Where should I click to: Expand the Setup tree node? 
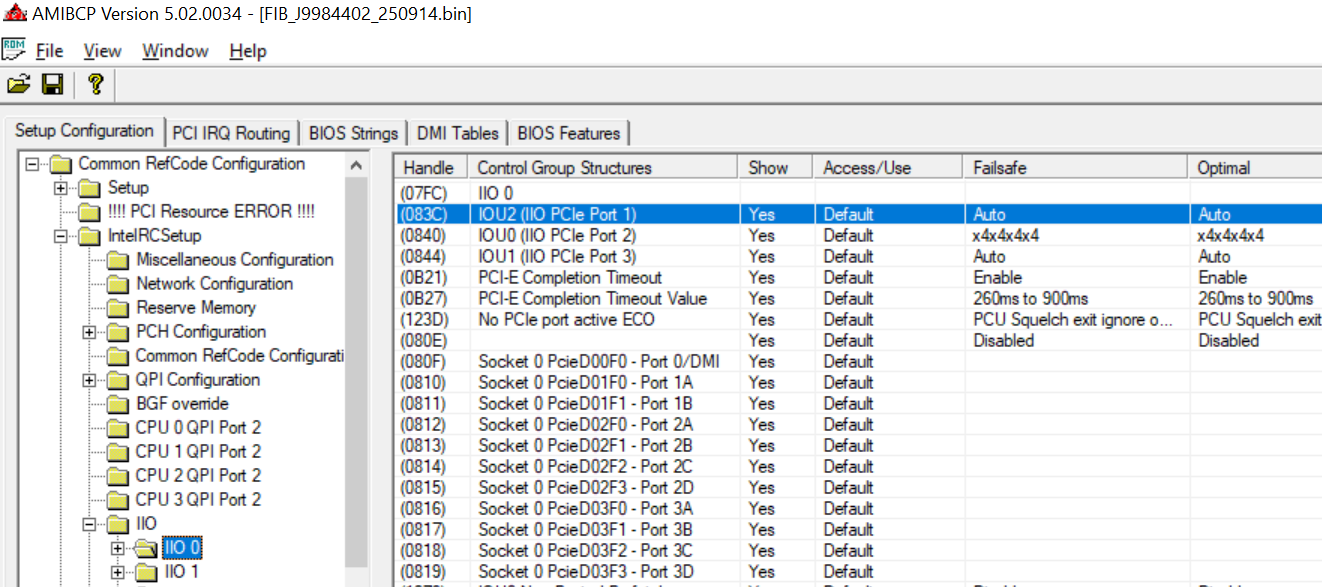click(x=61, y=188)
